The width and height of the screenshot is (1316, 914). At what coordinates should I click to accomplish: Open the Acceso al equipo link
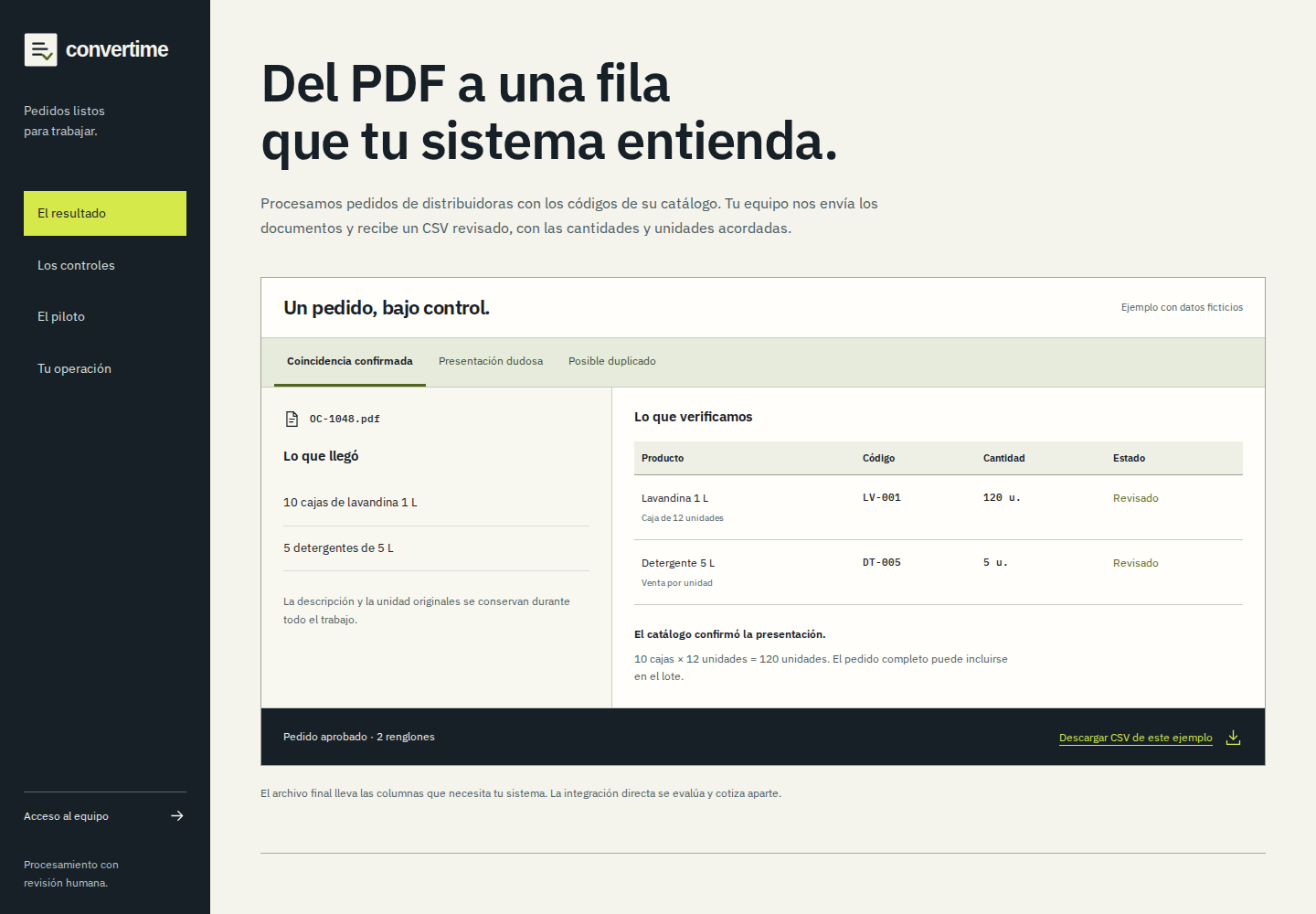[x=105, y=816]
